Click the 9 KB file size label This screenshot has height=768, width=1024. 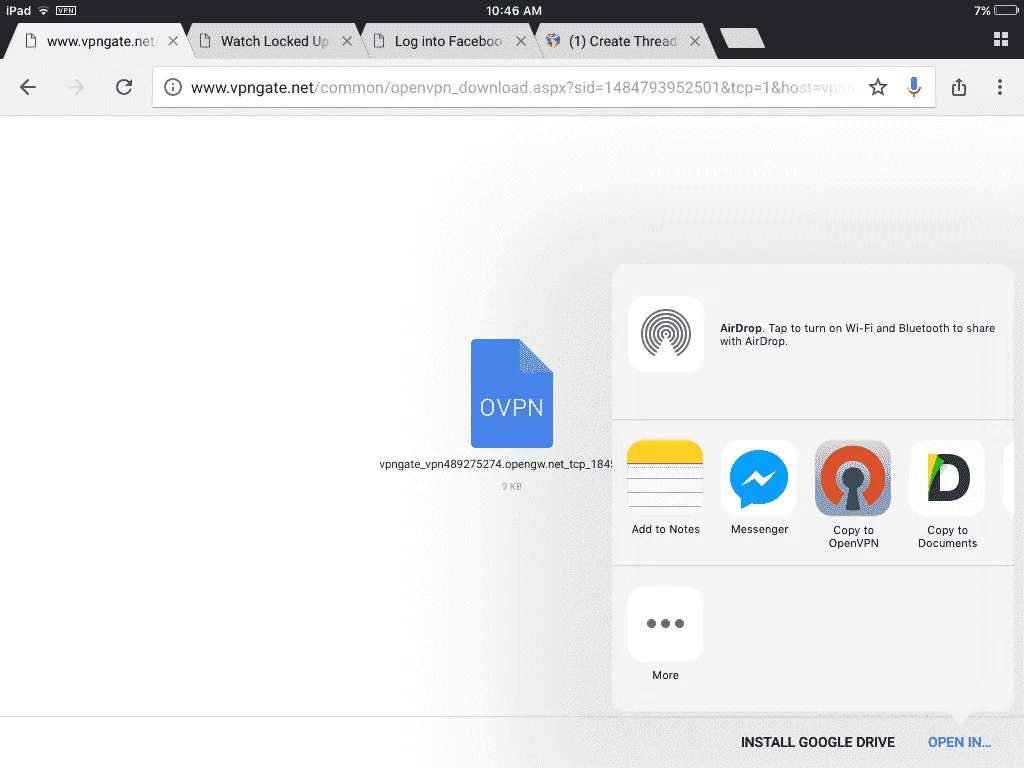pyautogui.click(x=511, y=487)
